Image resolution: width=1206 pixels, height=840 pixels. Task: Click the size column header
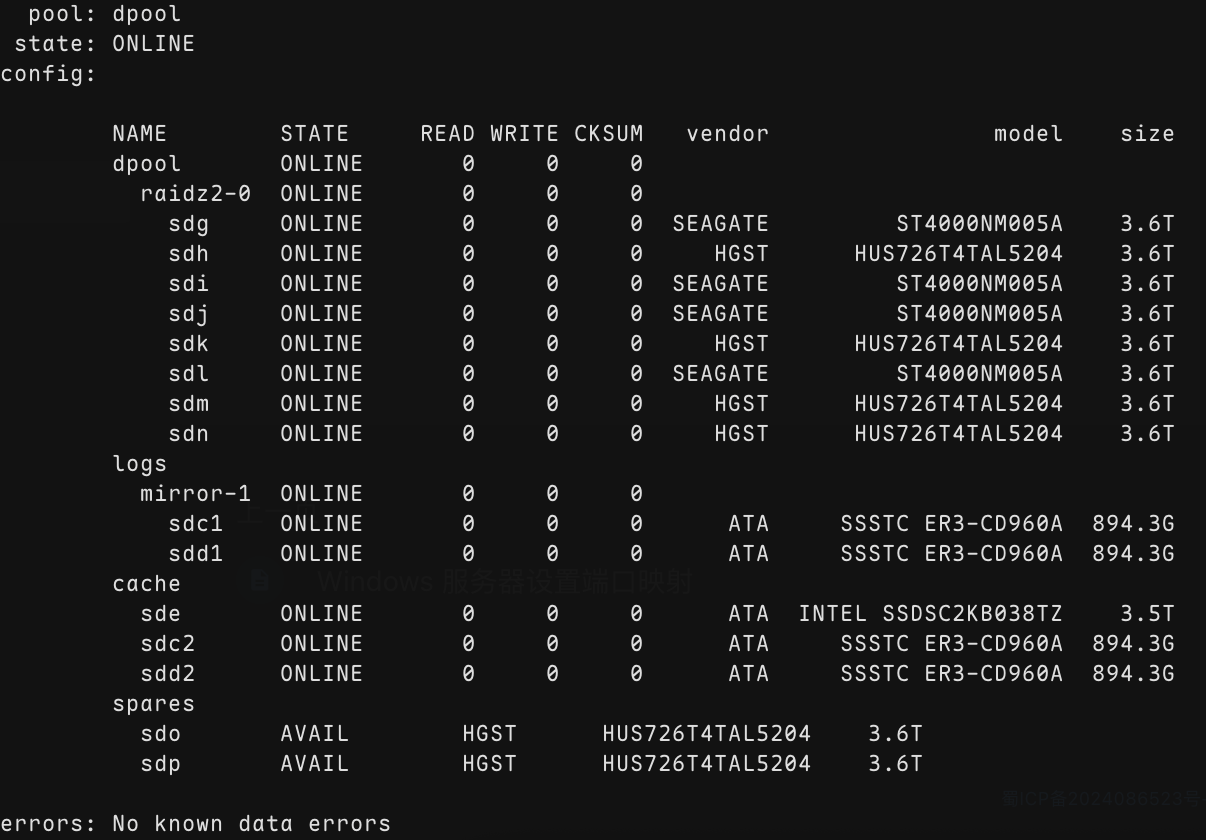[x=1147, y=134]
